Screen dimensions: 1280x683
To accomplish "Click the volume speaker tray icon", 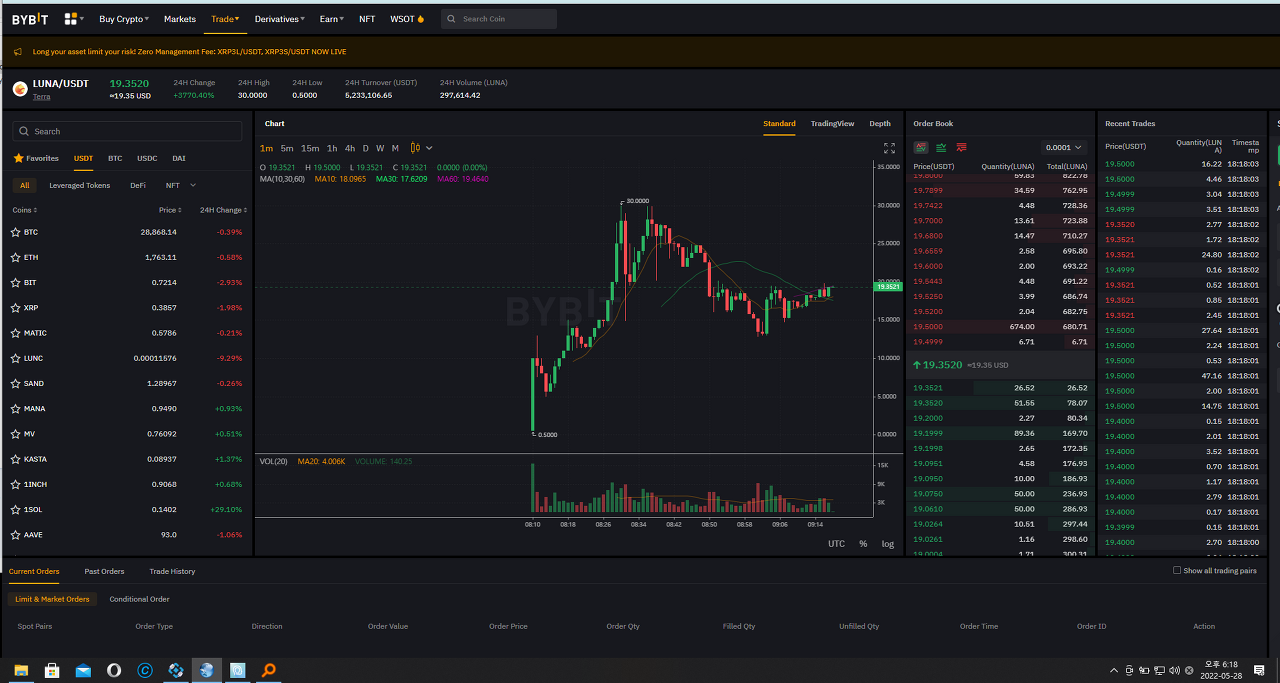I will coord(1174,670).
